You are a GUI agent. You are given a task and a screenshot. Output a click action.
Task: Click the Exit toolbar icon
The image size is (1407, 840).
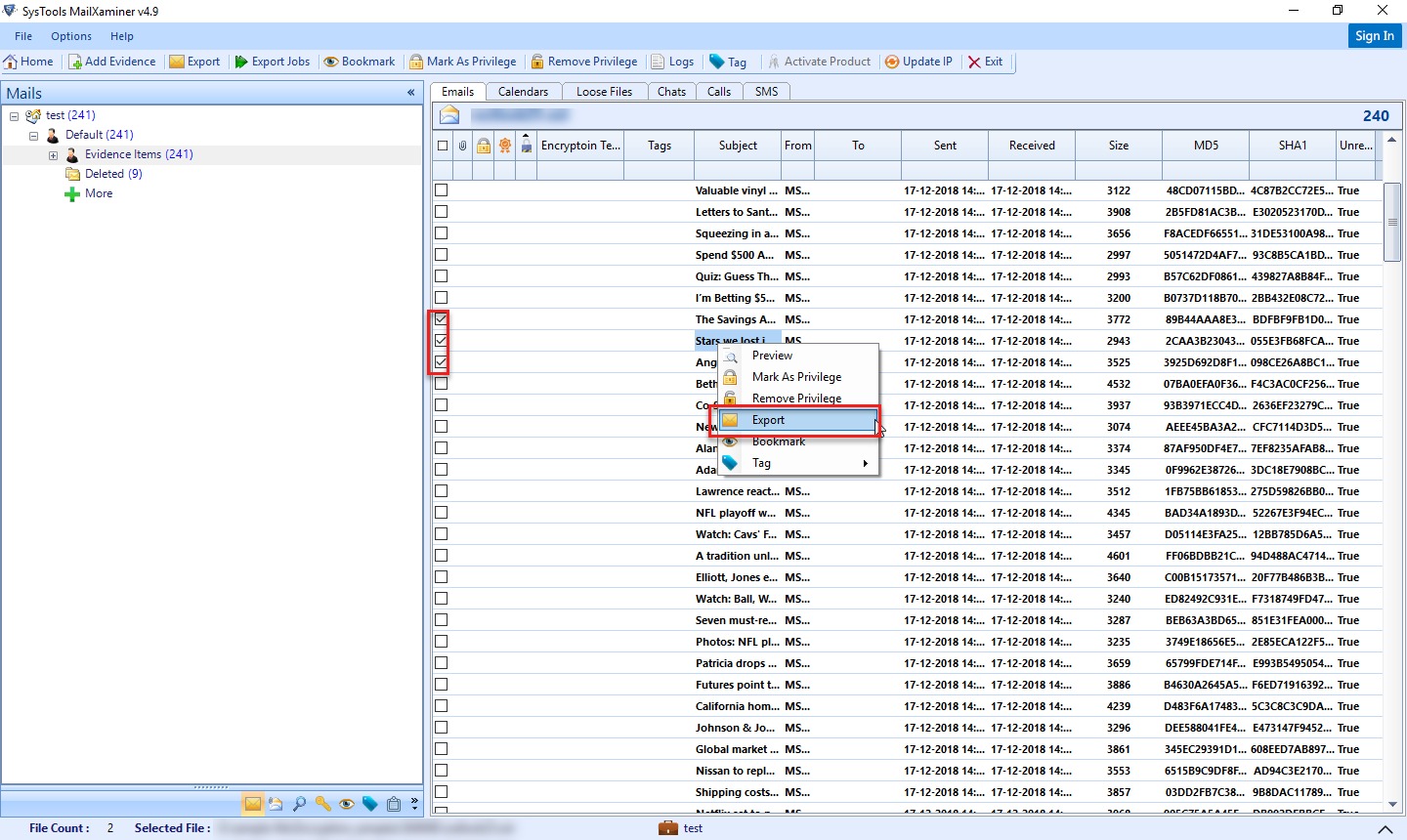click(974, 62)
